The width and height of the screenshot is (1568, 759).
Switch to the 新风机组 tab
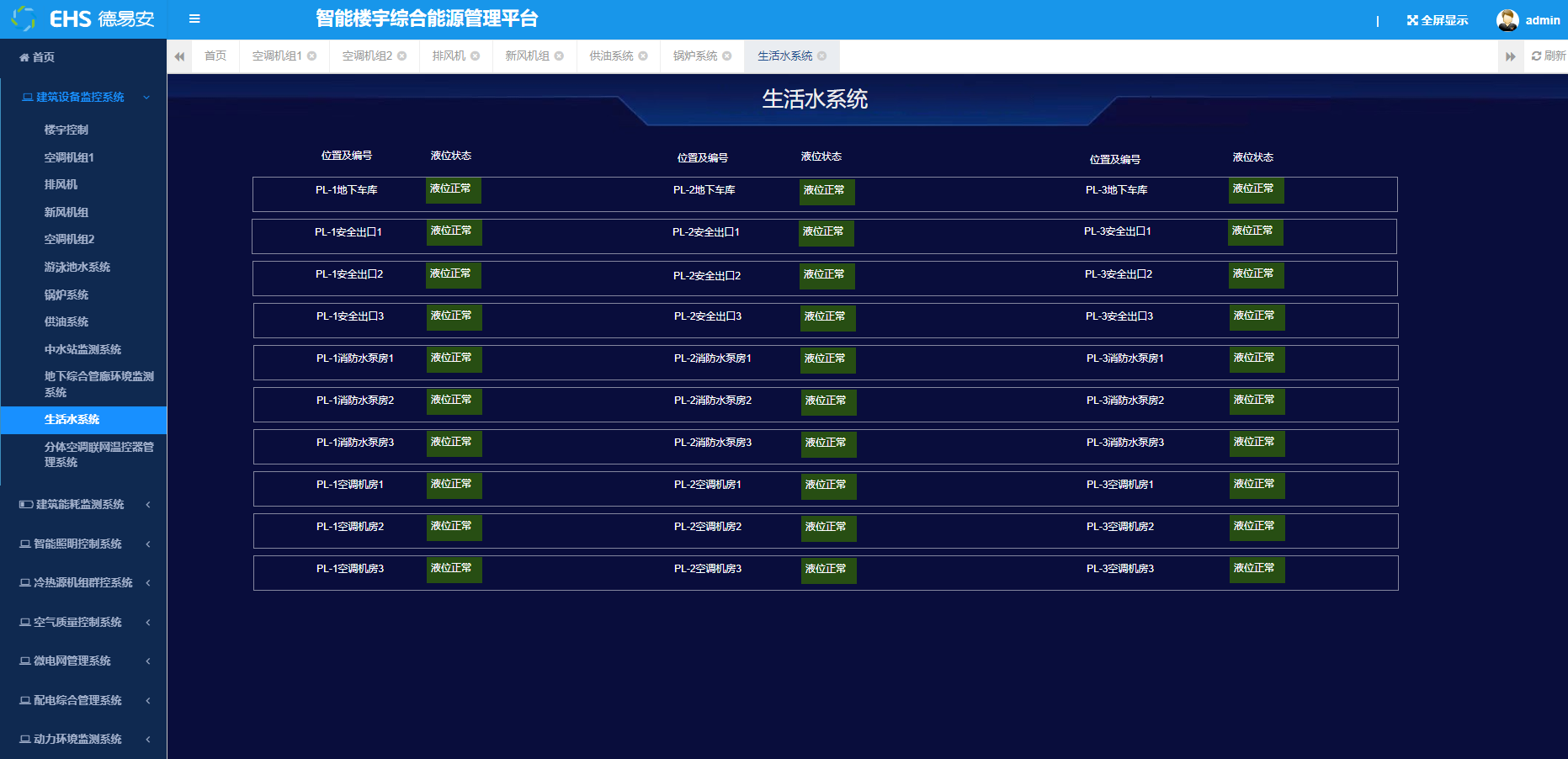(527, 56)
